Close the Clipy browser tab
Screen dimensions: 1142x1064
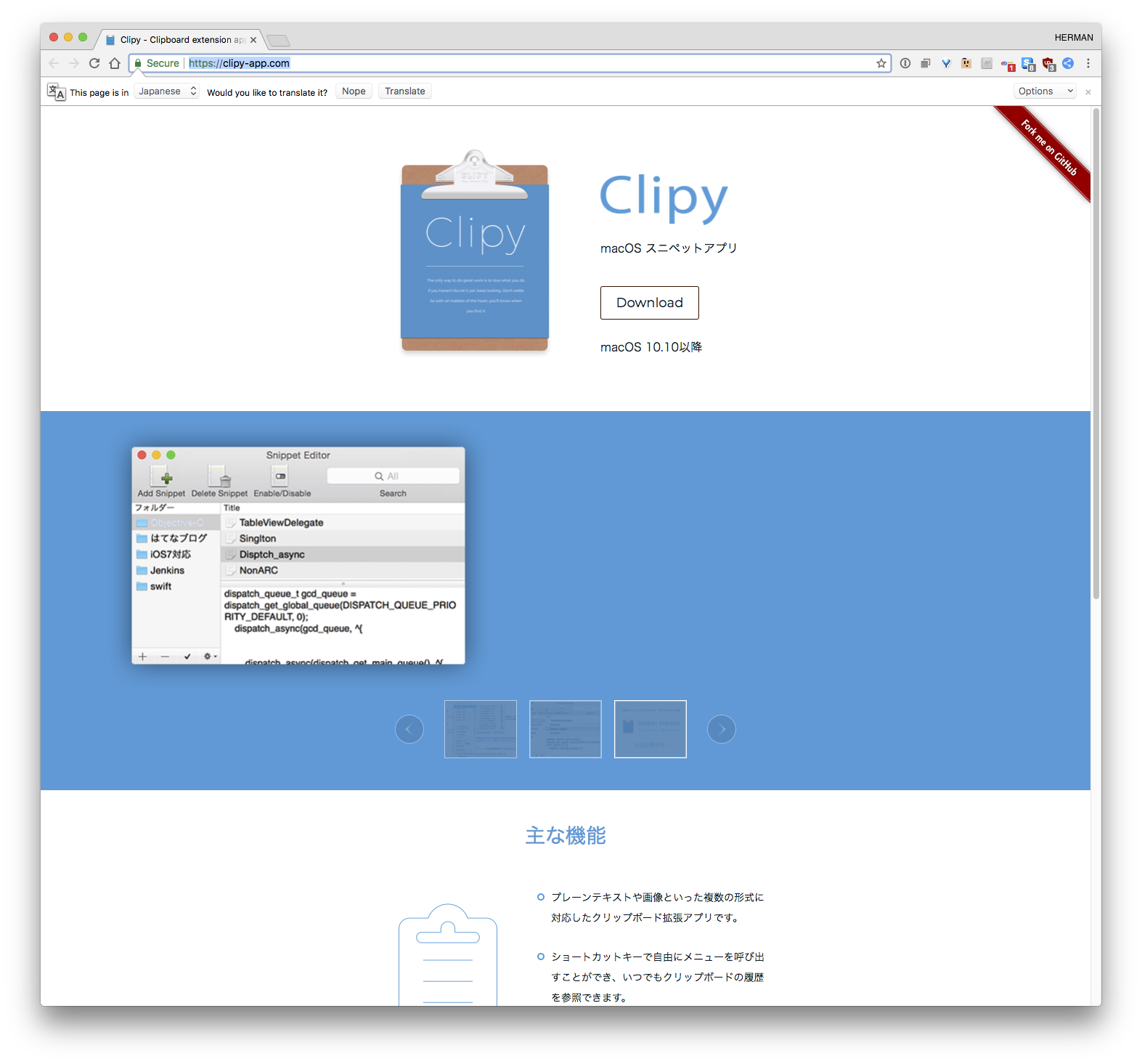pos(253,40)
